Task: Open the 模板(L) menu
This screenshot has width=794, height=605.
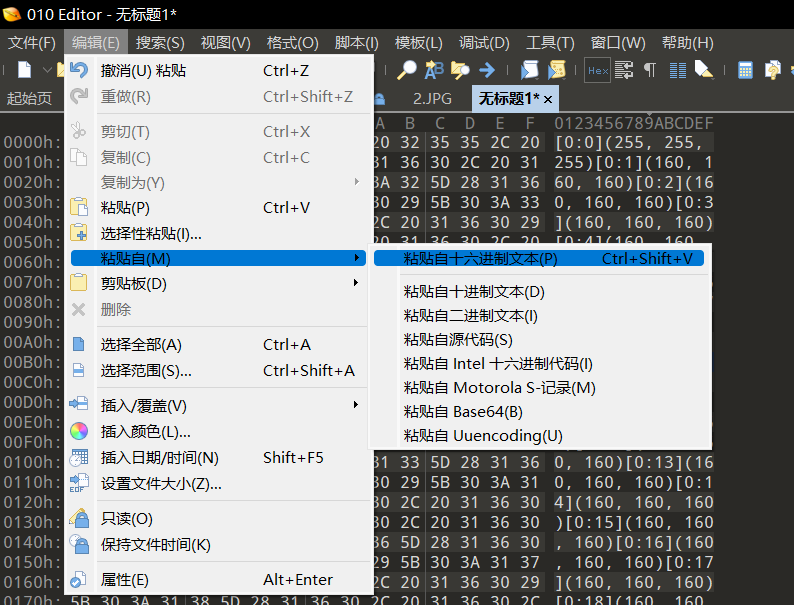Action: (418, 43)
